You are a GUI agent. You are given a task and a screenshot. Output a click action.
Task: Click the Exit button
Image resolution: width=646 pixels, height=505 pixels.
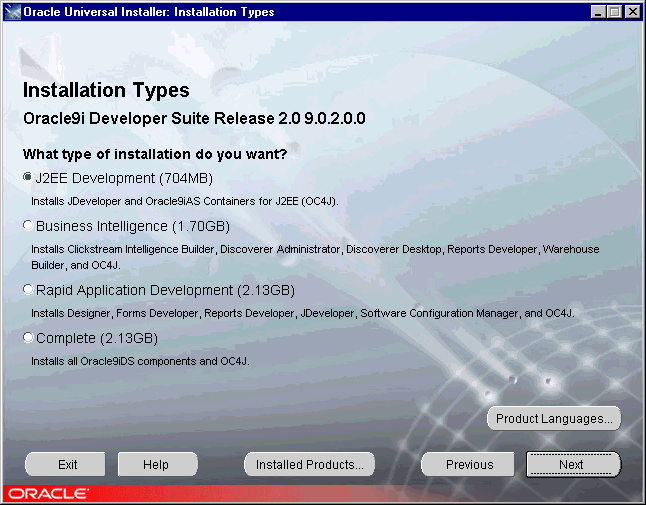[65, 464]
